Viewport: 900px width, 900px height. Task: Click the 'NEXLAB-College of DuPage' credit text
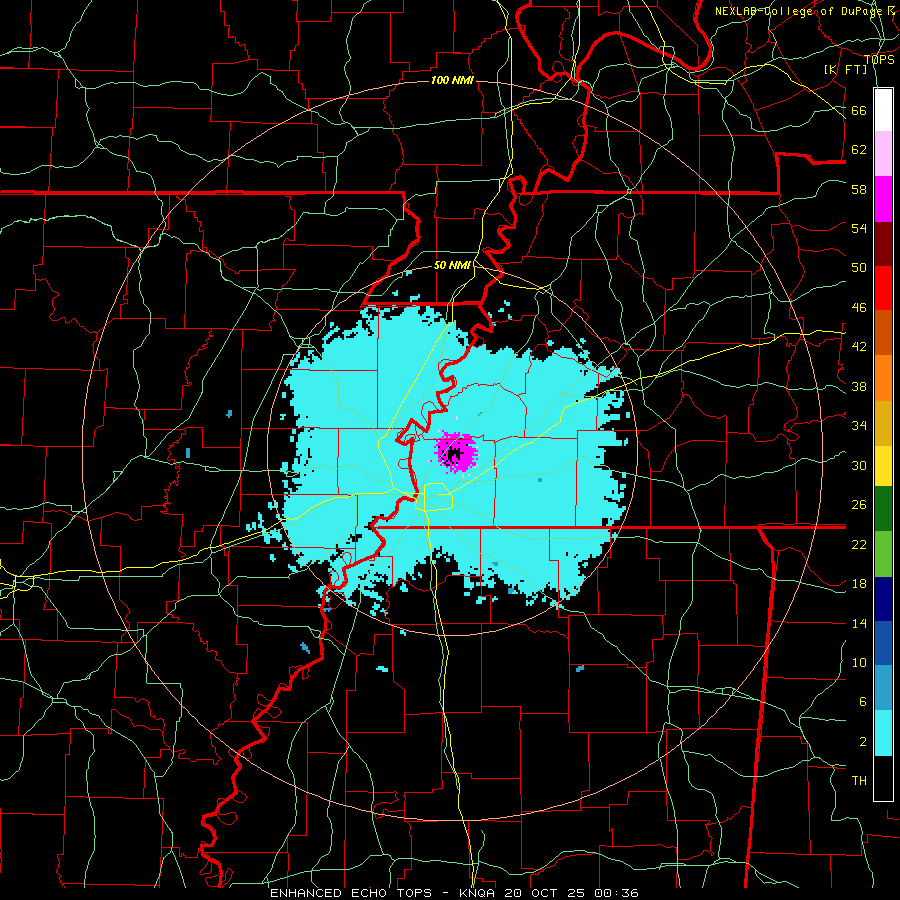point(798,11)
